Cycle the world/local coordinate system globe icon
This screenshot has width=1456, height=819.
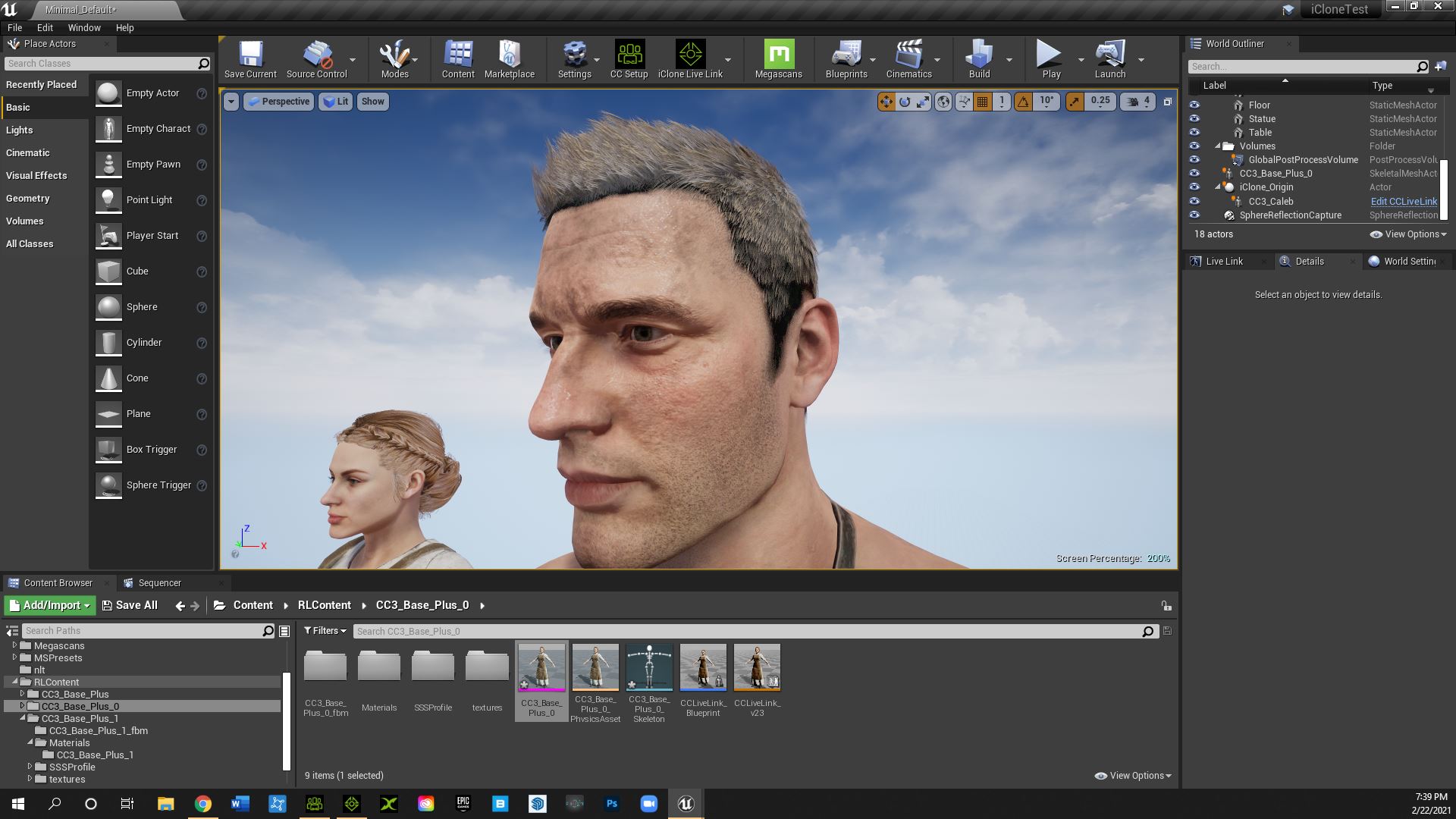[x=943, y=102]
